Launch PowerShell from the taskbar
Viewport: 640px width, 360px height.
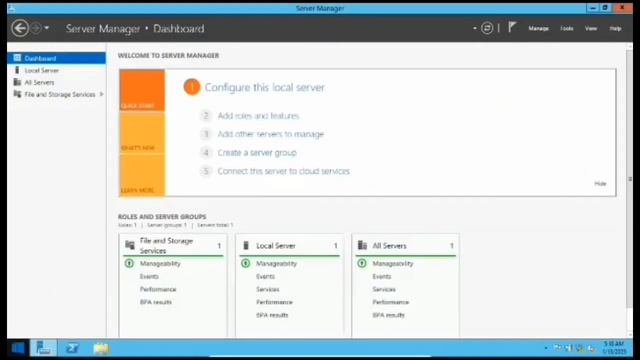pos(72,348)
